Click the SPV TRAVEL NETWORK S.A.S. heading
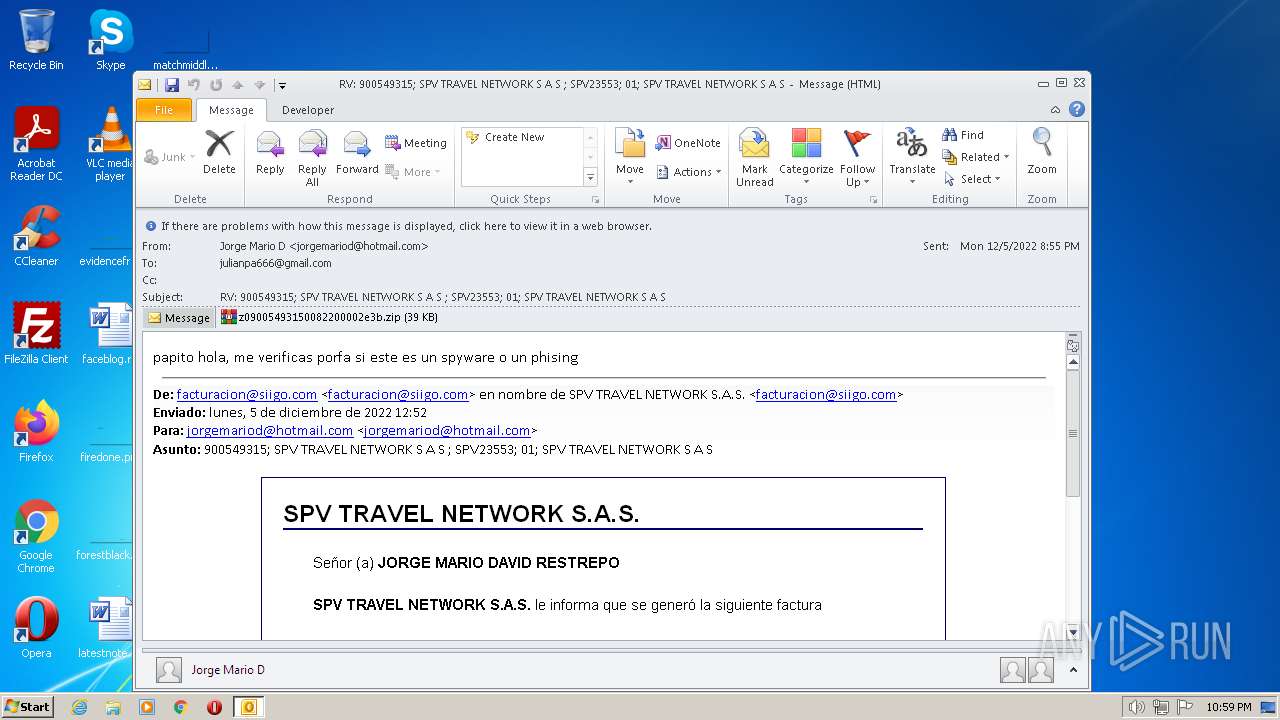1280x720 pixels. point(461,514)
